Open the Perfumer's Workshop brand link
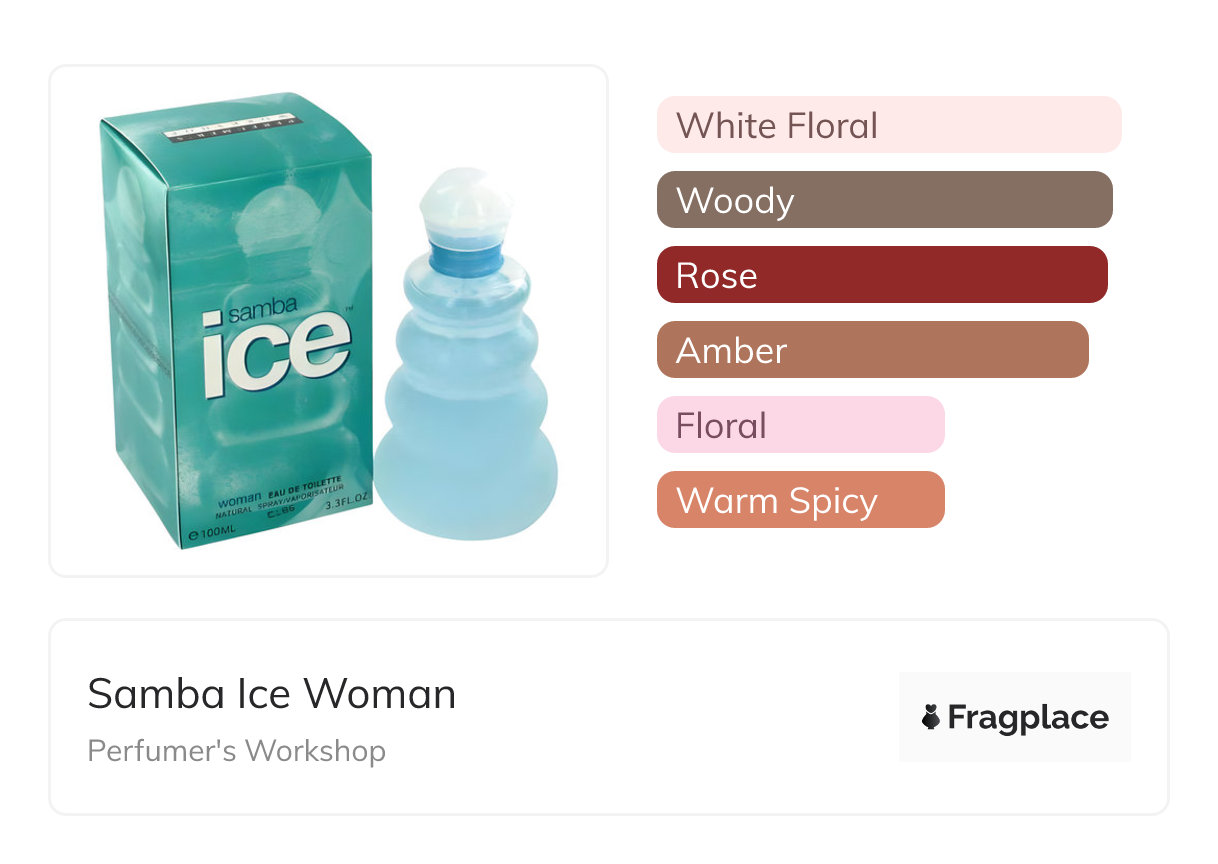 (236, 750)
